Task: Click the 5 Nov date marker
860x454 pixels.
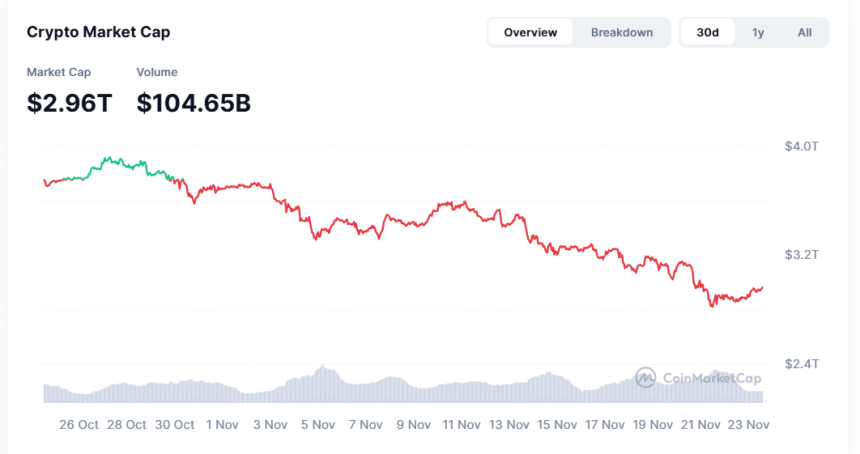Action: [316, 424]
